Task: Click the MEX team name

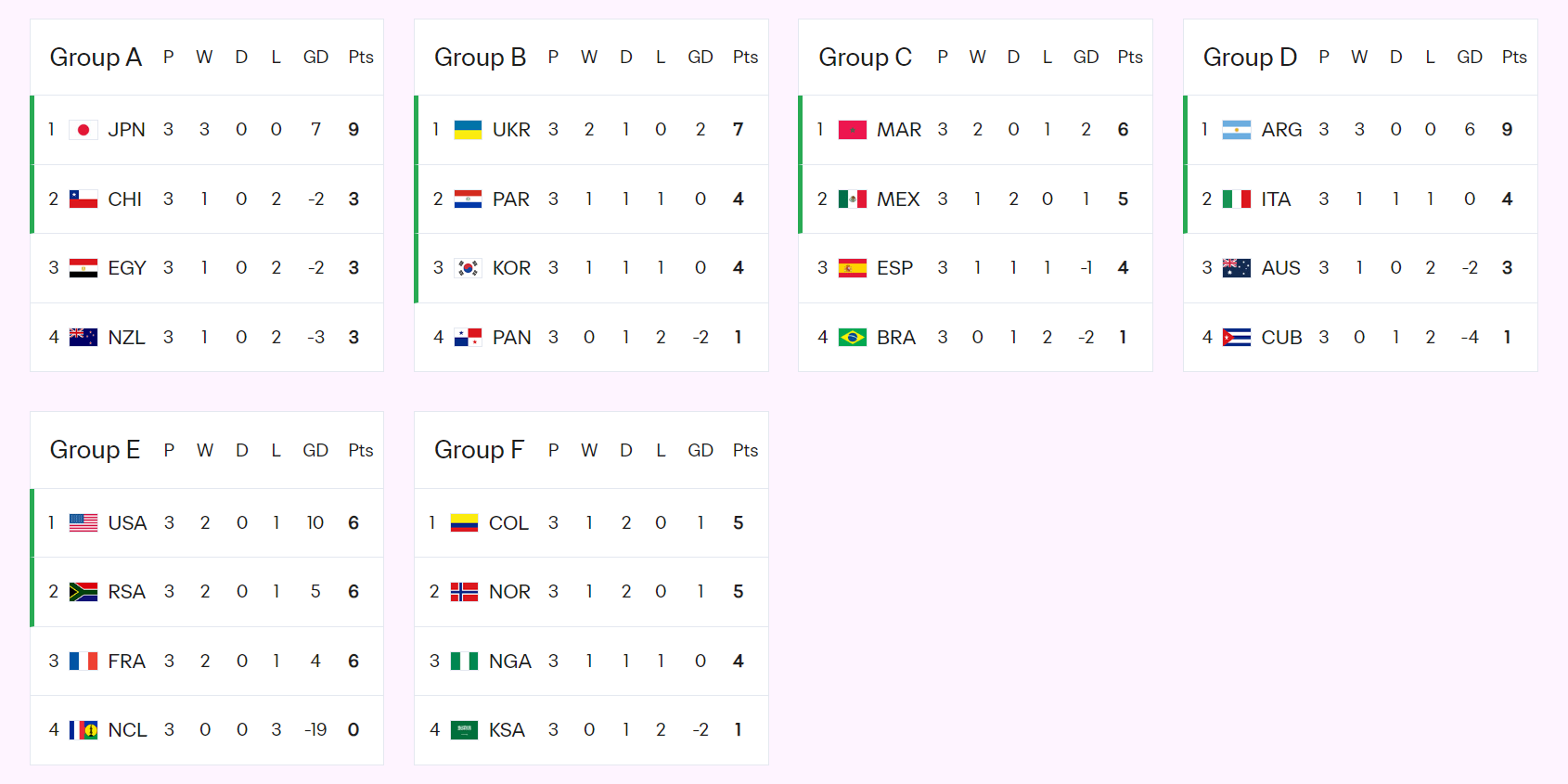Action: click(x=898, y=199)
